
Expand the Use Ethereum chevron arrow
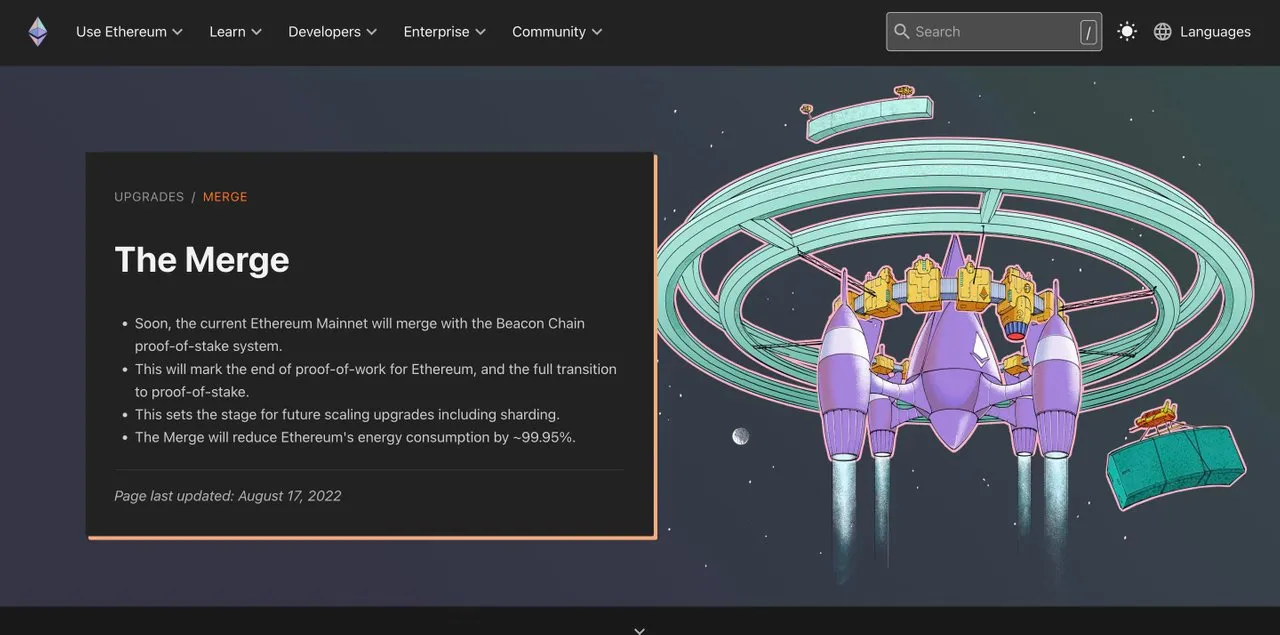tap(177, 32)
